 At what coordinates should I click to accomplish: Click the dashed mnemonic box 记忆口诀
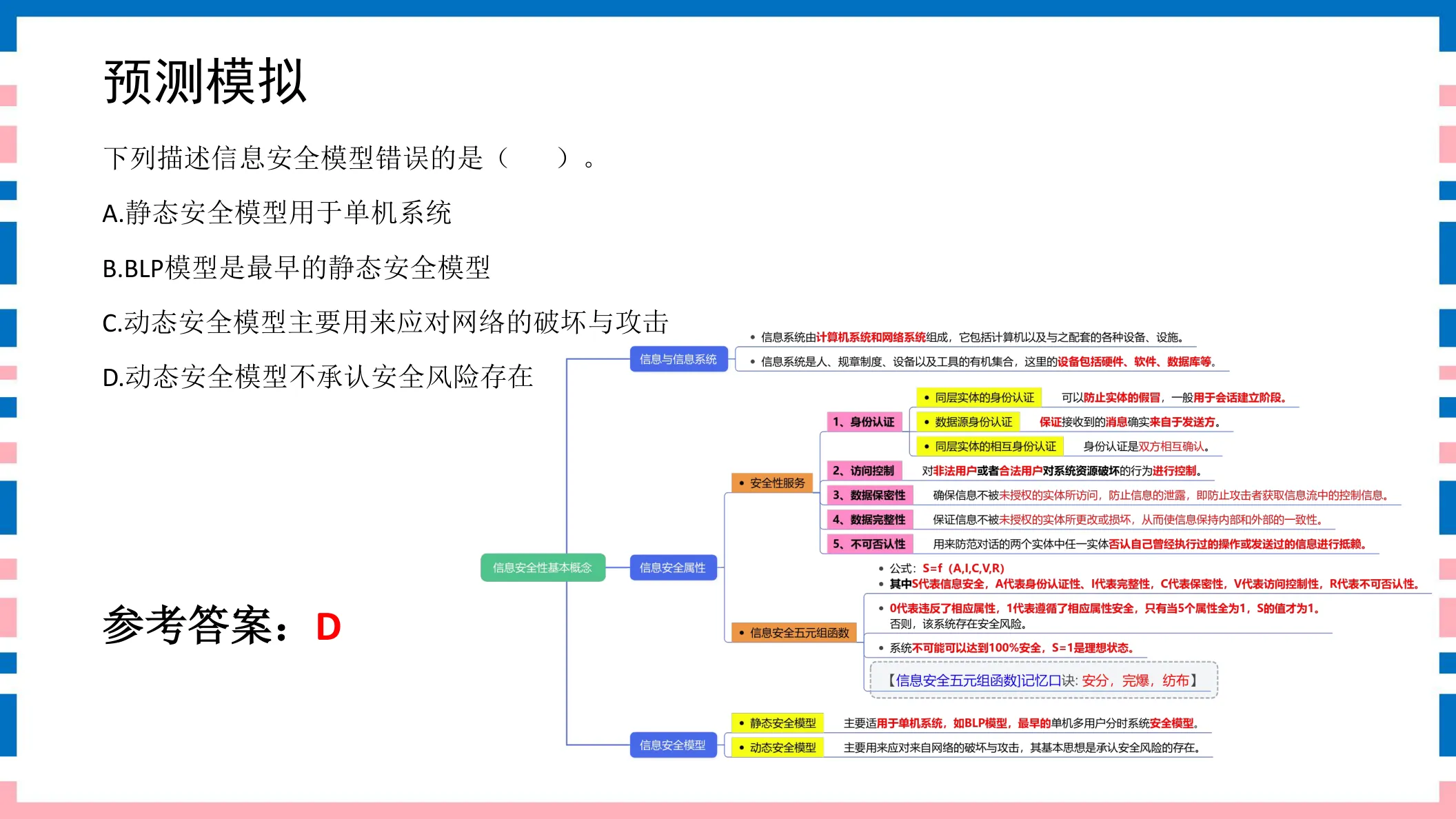point(1044,680)
